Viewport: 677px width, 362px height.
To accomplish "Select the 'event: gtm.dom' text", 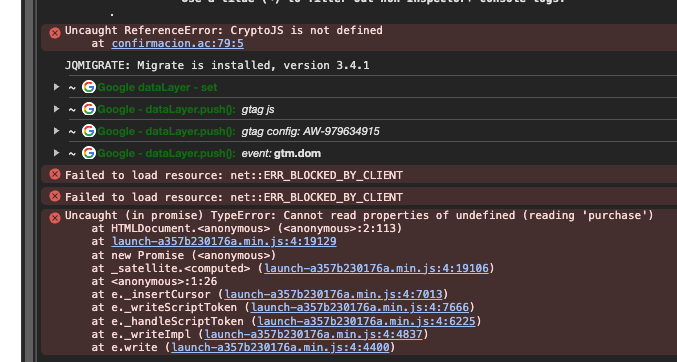I will (281, 153).
